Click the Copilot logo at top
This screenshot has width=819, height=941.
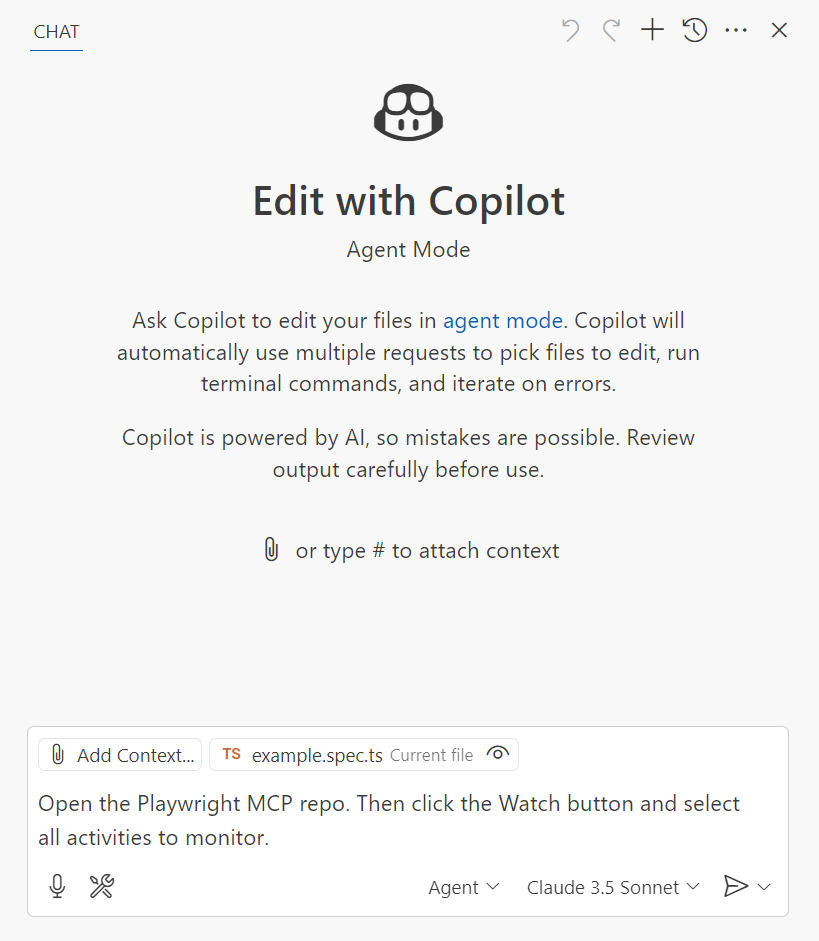pos(408,113)
